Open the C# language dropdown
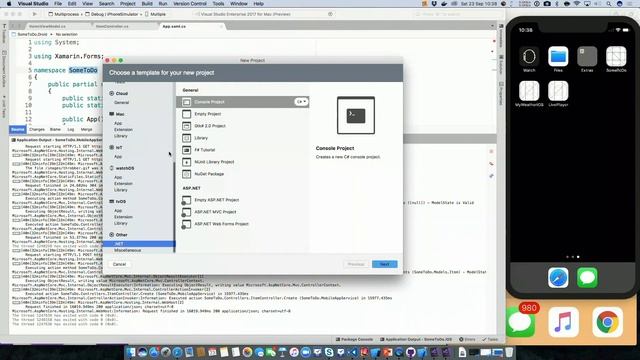640x360 pixels. pos(301,102)
